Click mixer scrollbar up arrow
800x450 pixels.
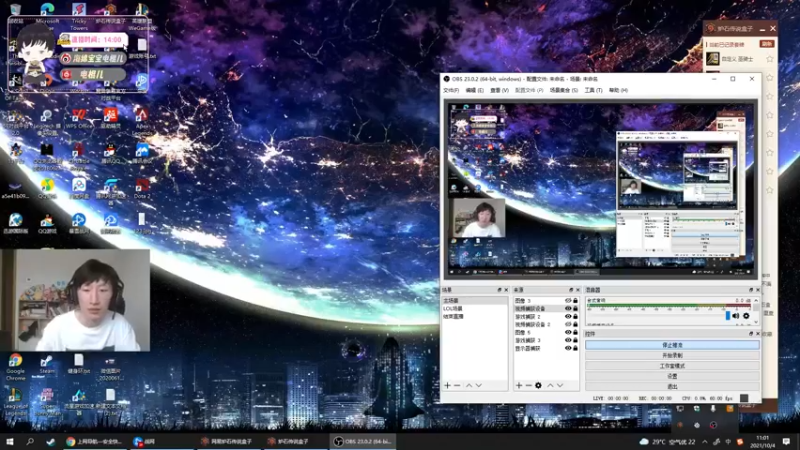coord(756,301)
